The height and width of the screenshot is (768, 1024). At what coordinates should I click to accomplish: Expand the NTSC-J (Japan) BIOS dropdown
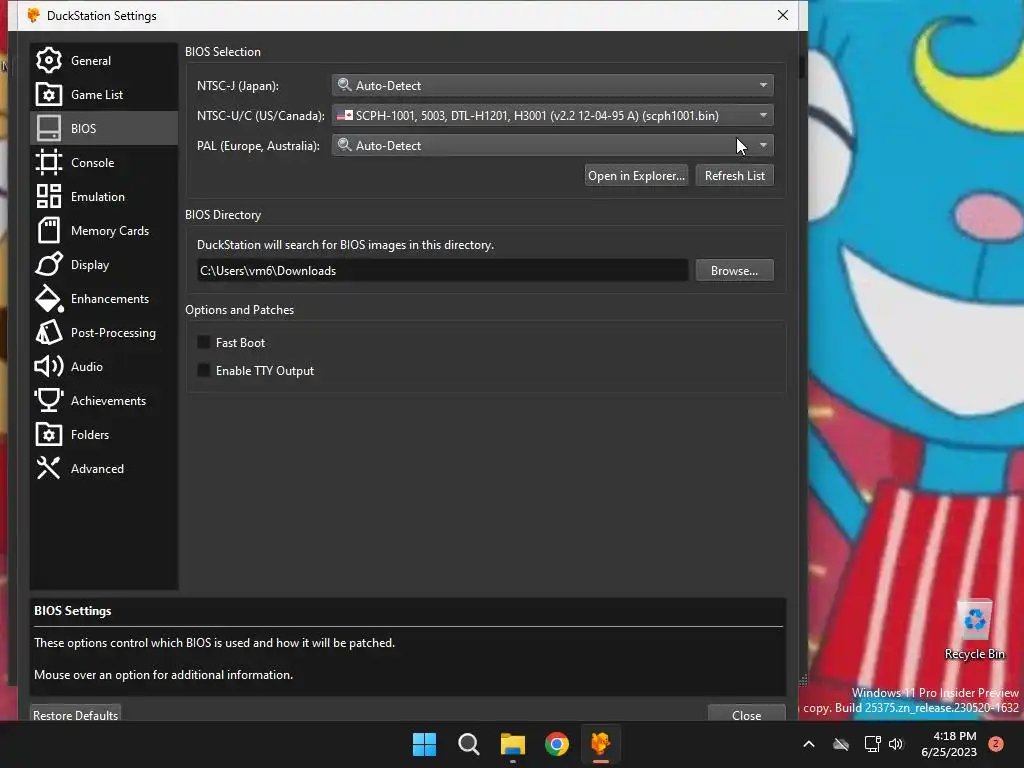click(552, 86)
